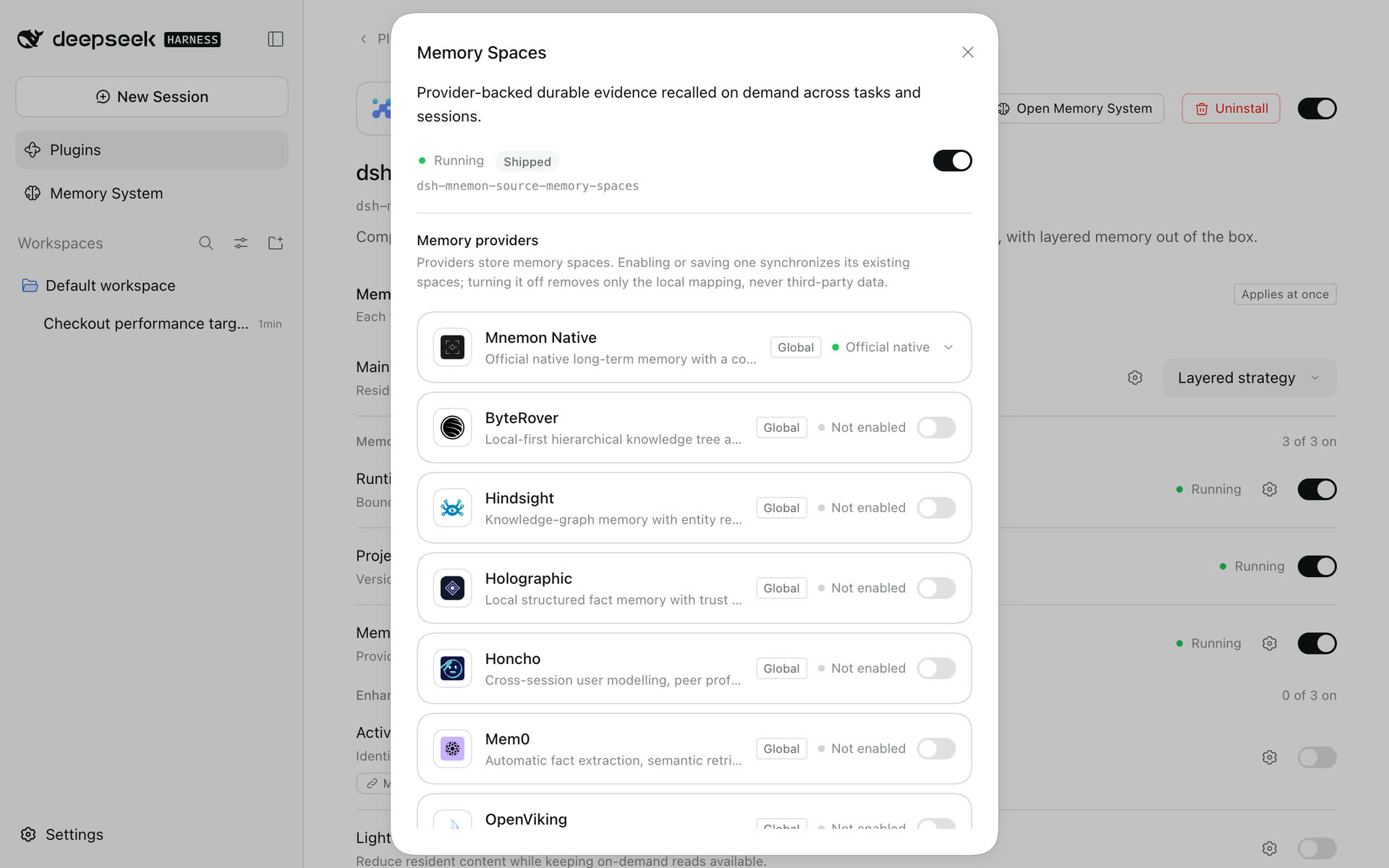Enable the Light… row toggle
The image size is (1389, 868).
(1317, 848)
